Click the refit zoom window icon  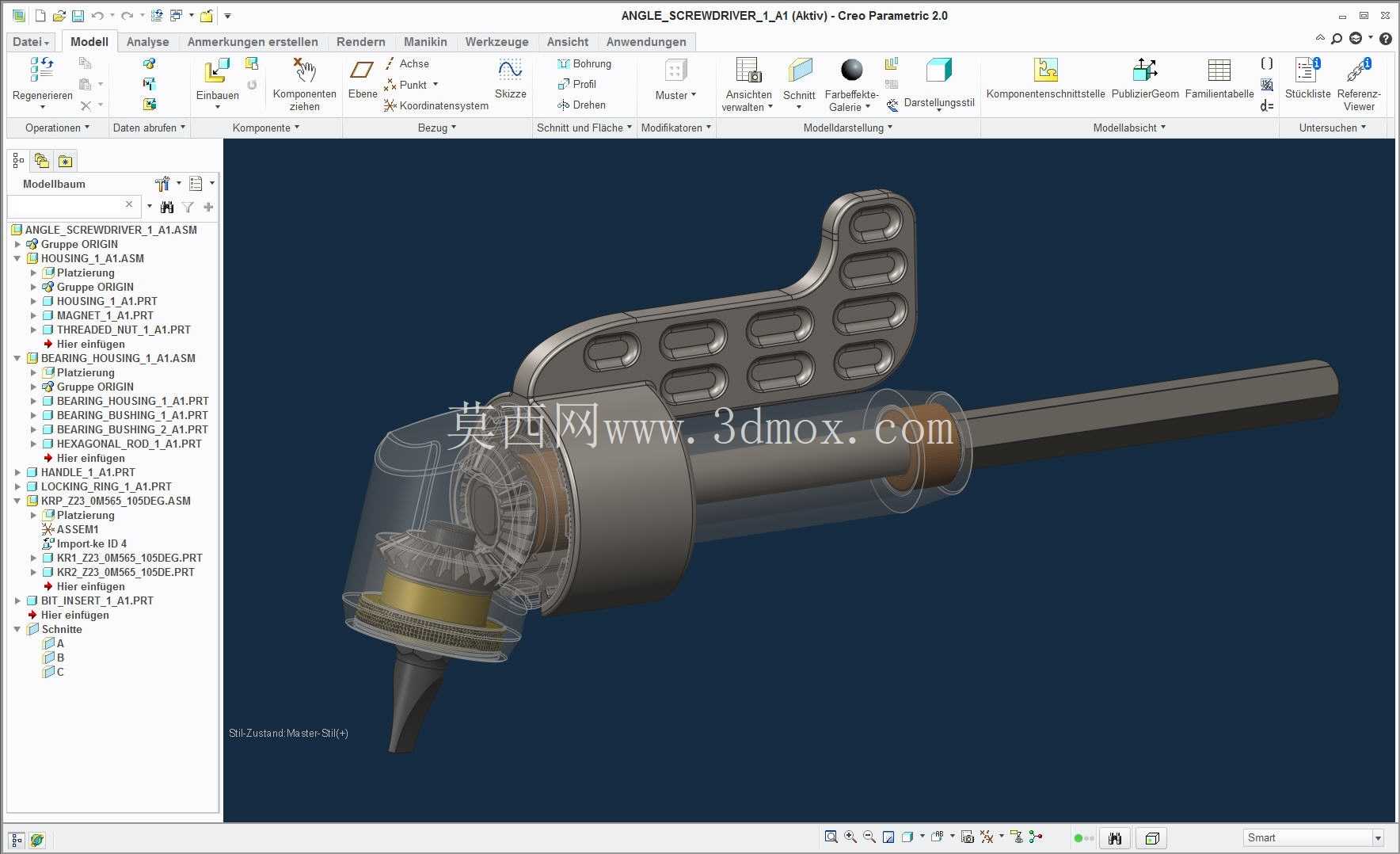(831, 837)
